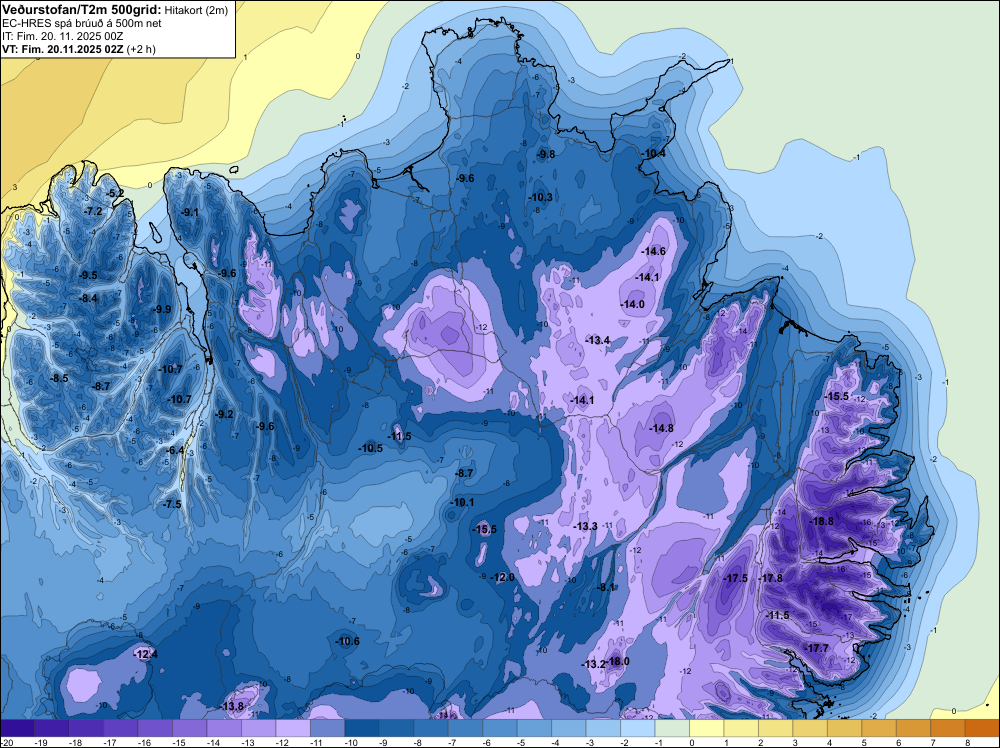Click the -17.5 temperature reading
1000x748 pixels.
(x=736, y=578)
